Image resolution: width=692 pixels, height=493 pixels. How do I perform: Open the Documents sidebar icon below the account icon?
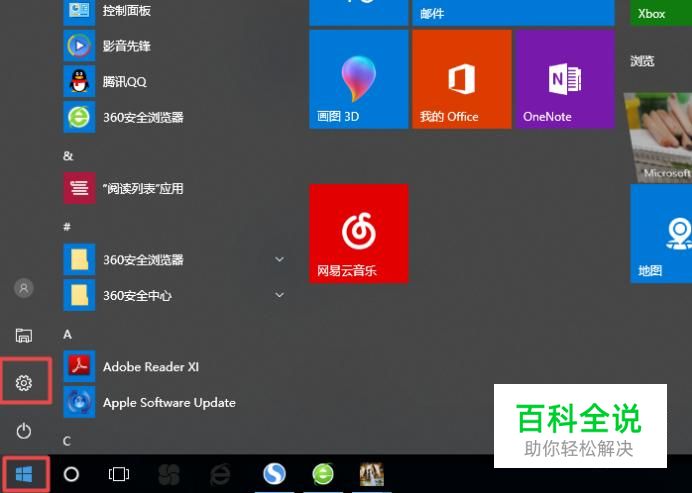tap(24, 335)
